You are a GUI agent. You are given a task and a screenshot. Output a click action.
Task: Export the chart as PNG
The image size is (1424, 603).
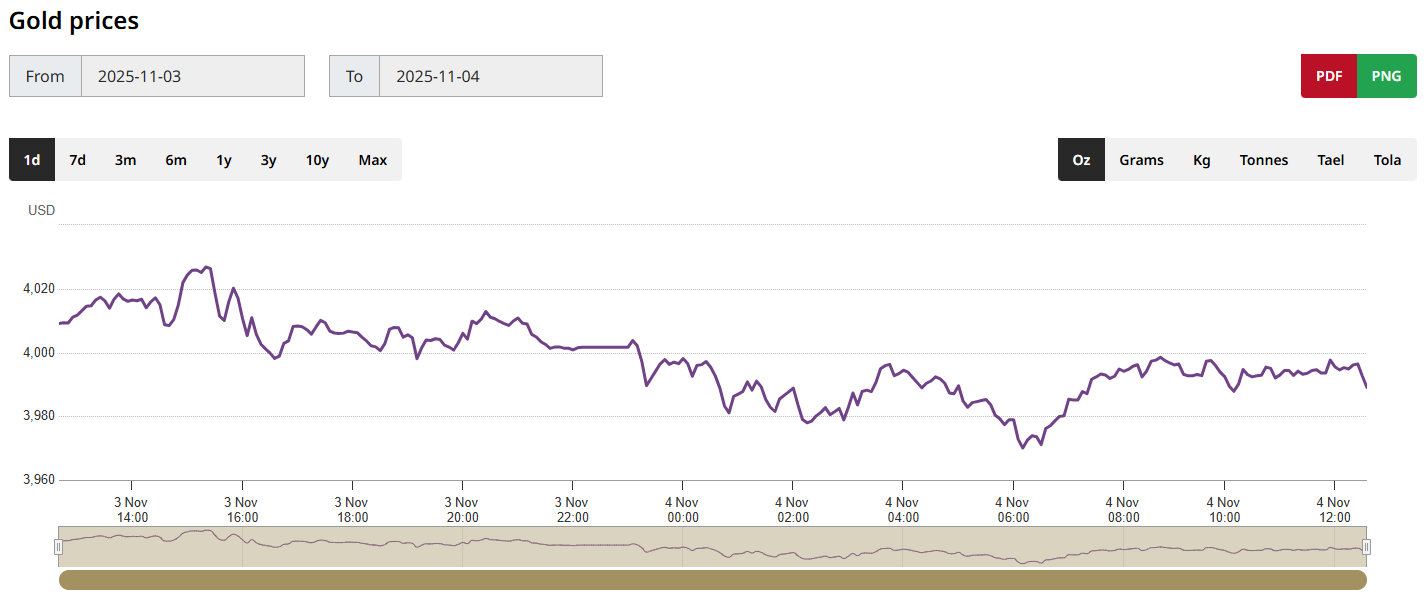coord(1386,76)
